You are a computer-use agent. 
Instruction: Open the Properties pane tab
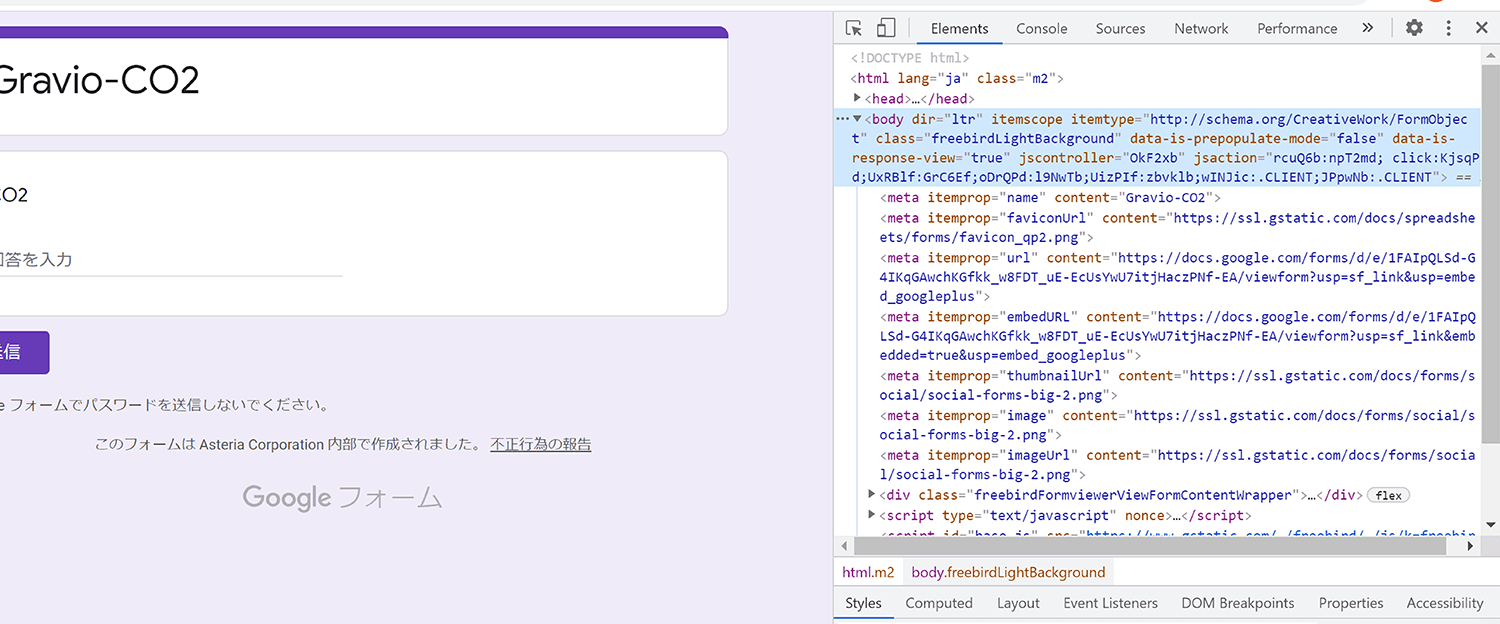click(1350, 603)
